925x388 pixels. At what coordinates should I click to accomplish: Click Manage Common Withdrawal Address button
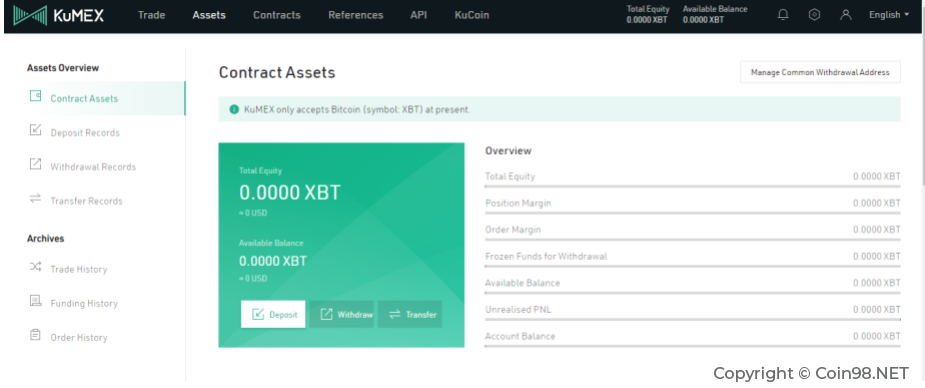(820, 72)
